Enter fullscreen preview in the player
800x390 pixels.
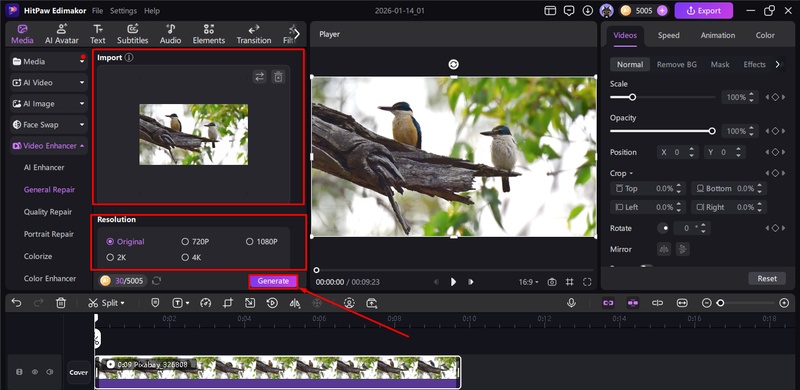587,282
